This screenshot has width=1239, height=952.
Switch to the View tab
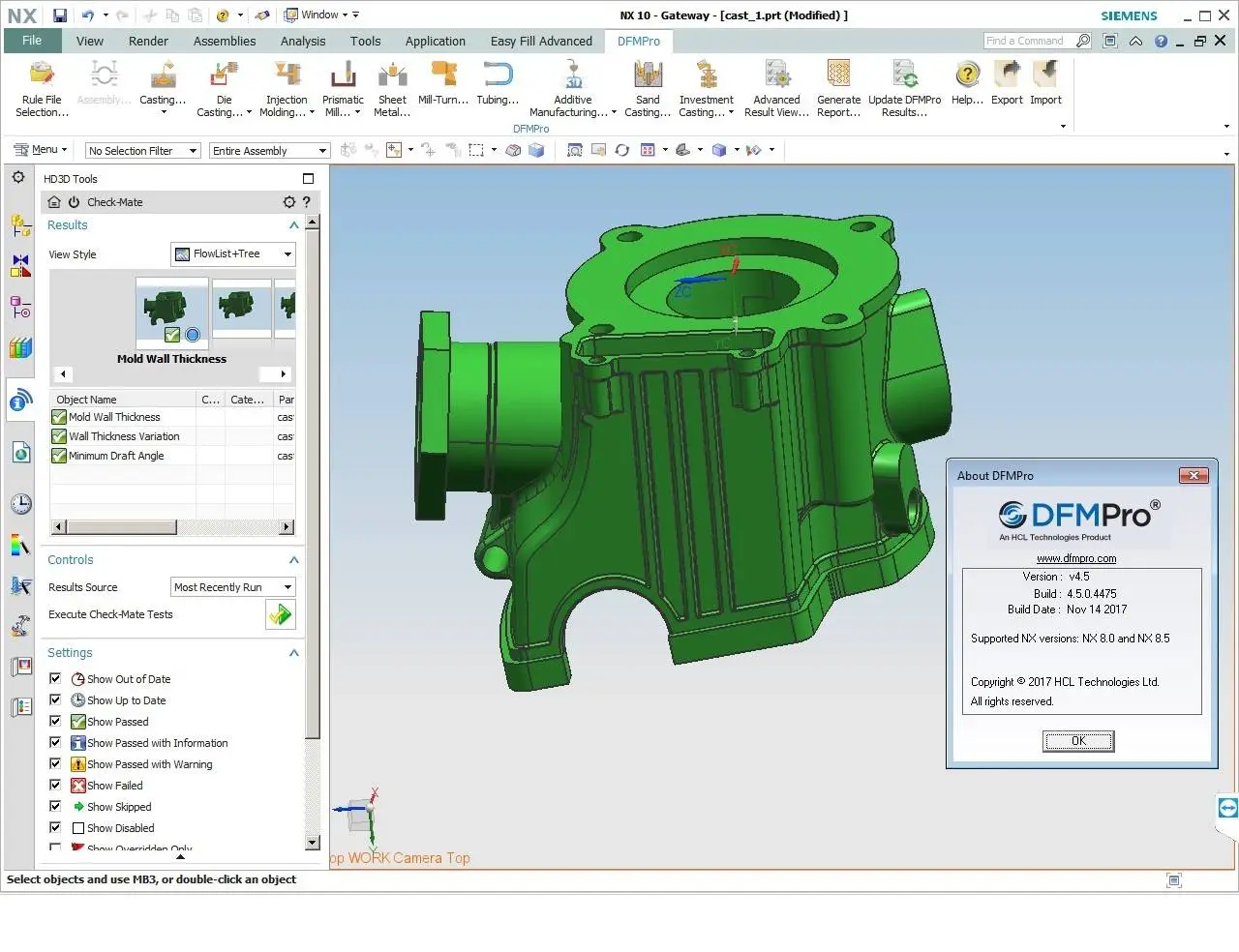(x=90, y=41)
